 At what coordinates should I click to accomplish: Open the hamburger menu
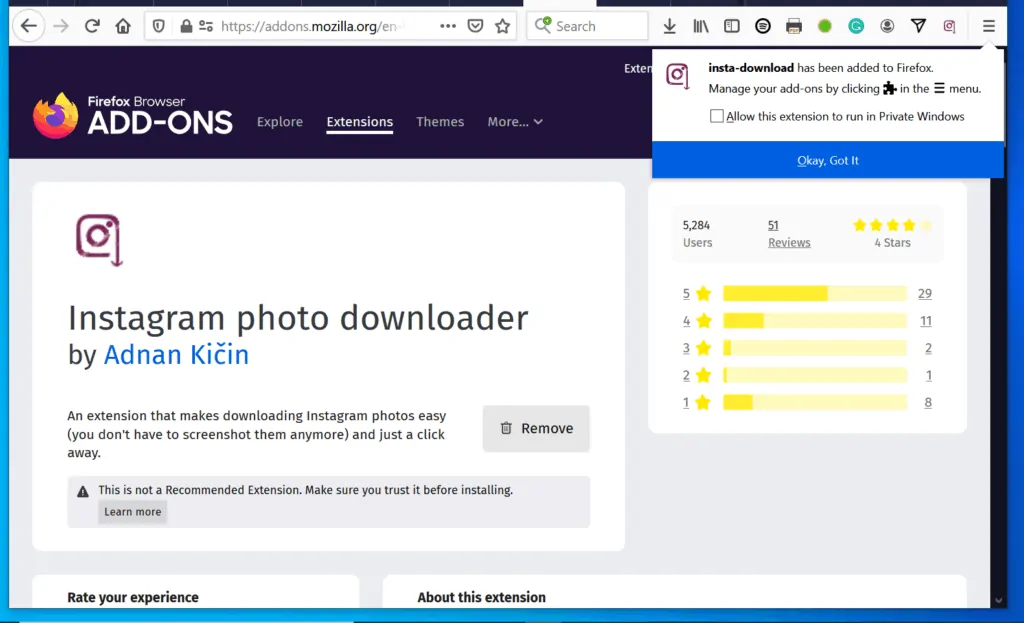(988, 26)
